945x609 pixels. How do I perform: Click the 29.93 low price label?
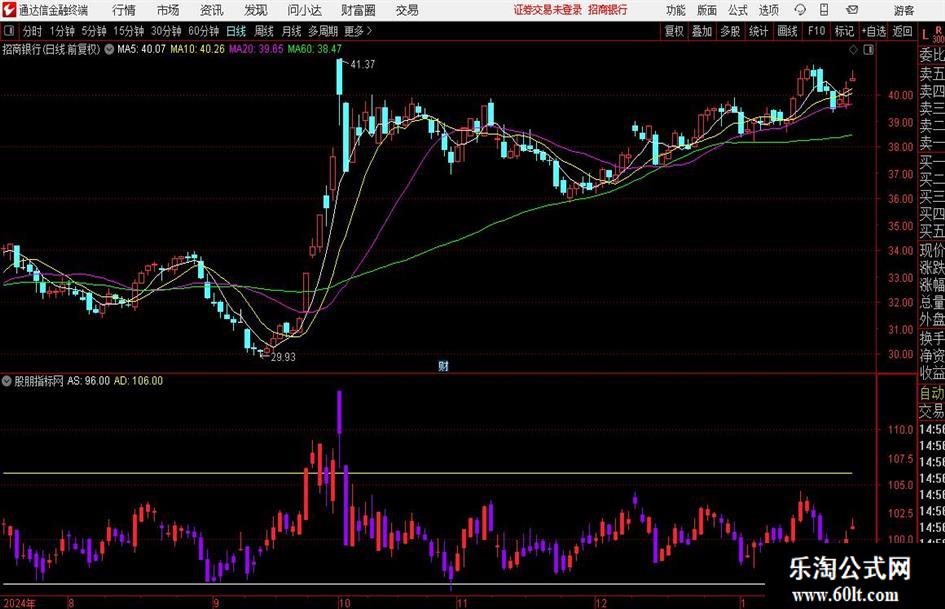pyautogui.click(x=283, y=357)
